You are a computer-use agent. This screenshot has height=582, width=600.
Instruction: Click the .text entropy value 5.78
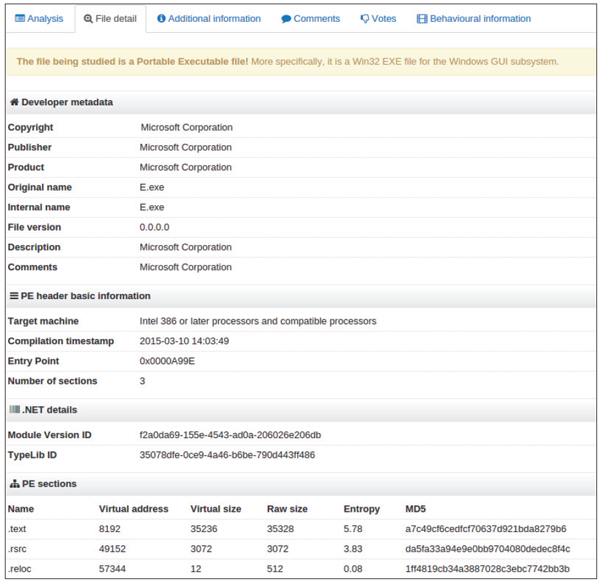pos(353,529)
